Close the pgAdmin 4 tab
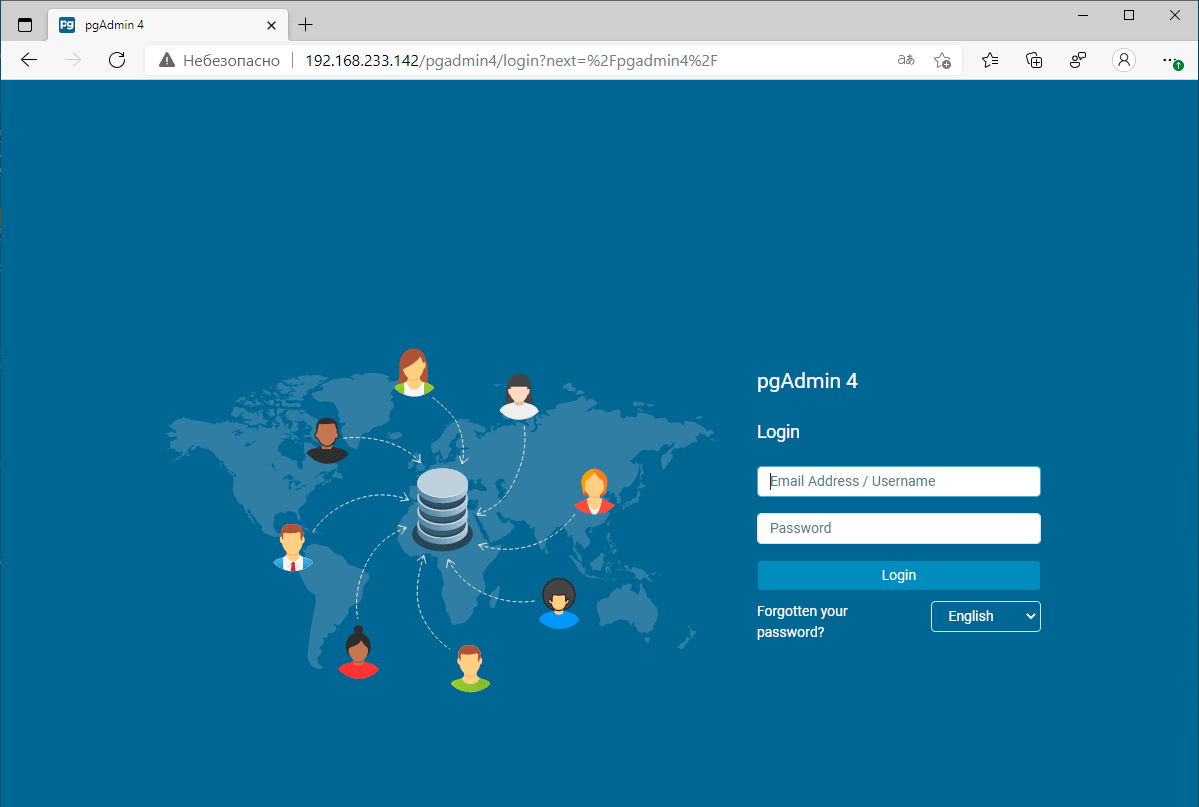The width and height of the screenshot is (1199, 807). click(271, 25)
